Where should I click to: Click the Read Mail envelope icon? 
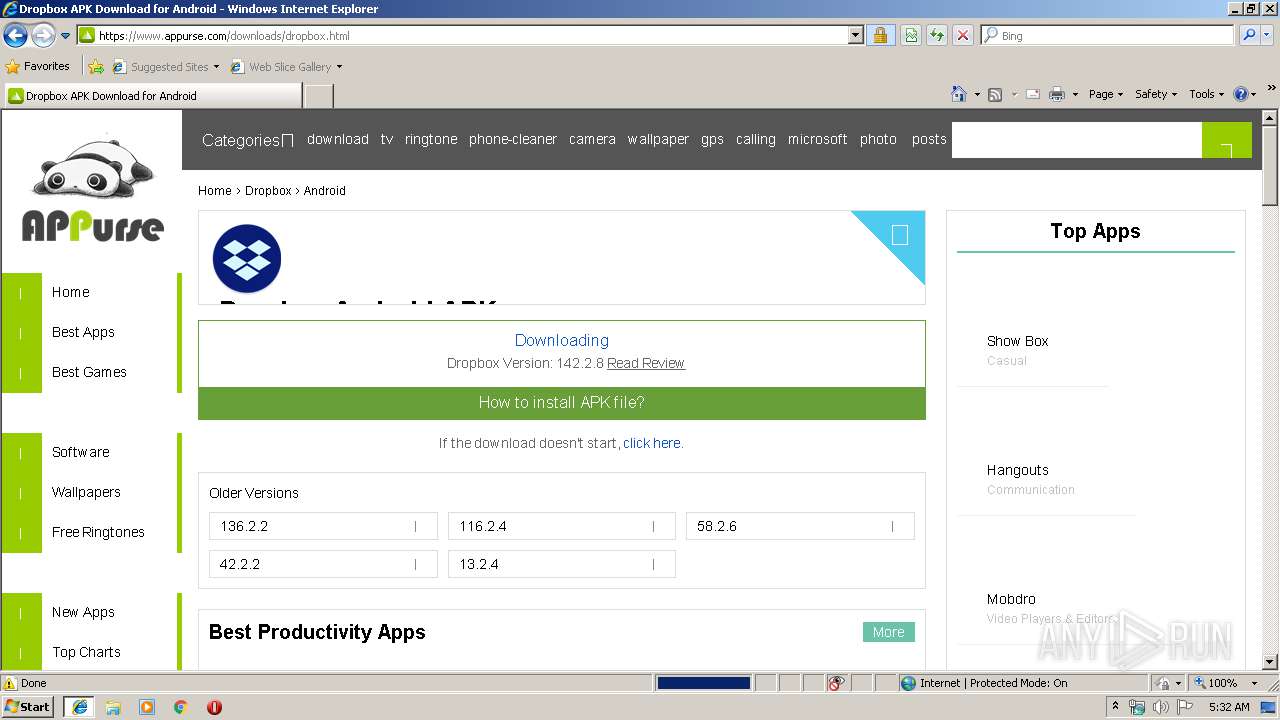coord(1032,94)
